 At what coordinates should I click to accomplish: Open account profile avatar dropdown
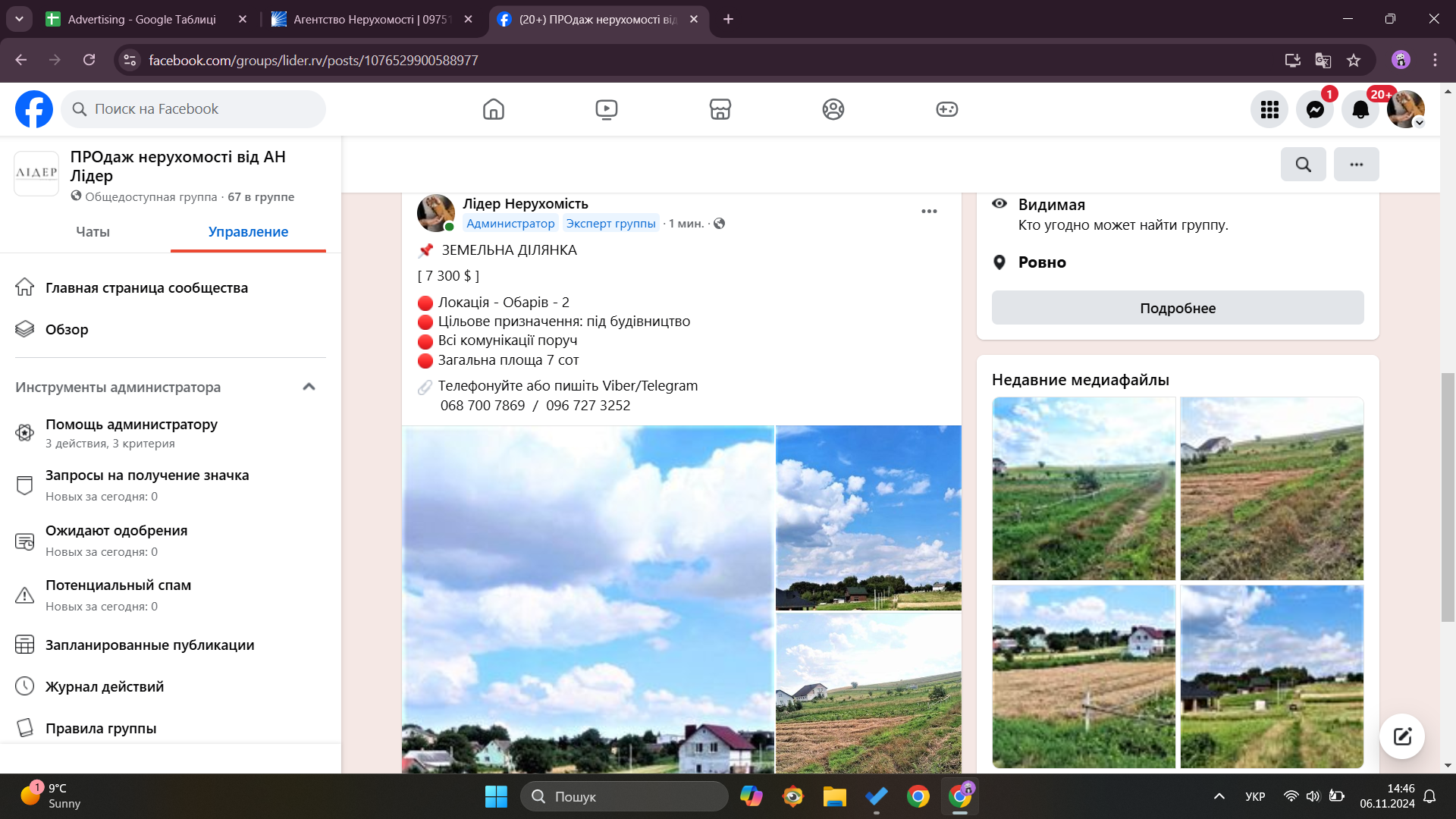(x=1405, y=110)
